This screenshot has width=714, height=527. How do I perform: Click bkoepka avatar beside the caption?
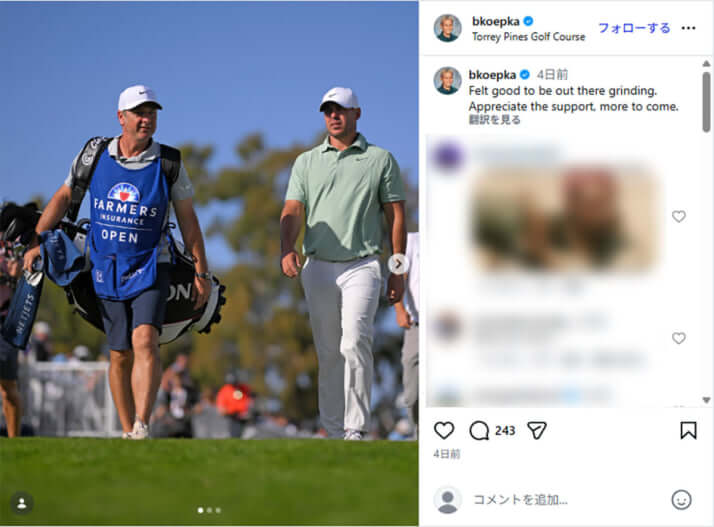(448, 80)
